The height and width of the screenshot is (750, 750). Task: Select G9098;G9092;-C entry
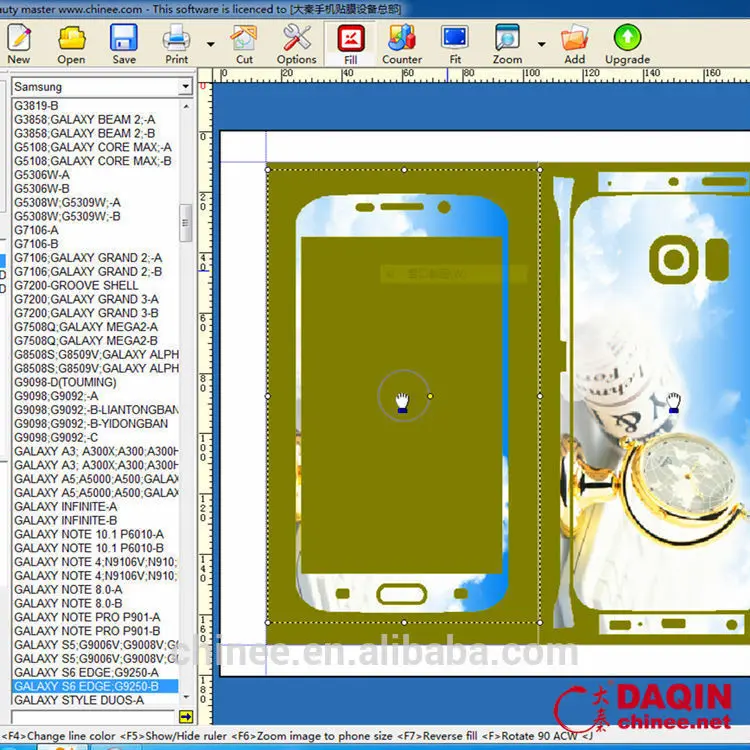tap(56, 438)
